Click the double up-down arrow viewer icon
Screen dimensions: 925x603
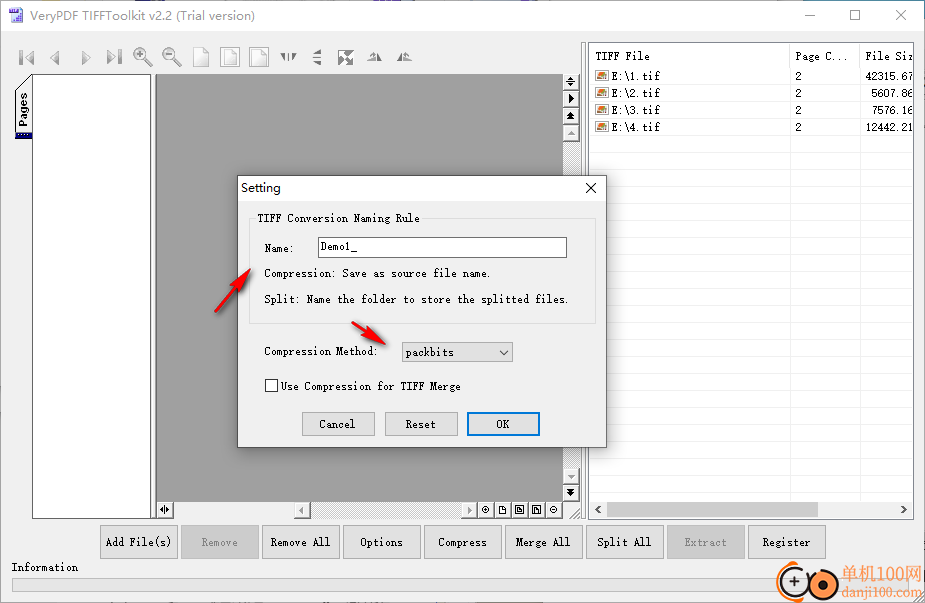click(570, 81)
